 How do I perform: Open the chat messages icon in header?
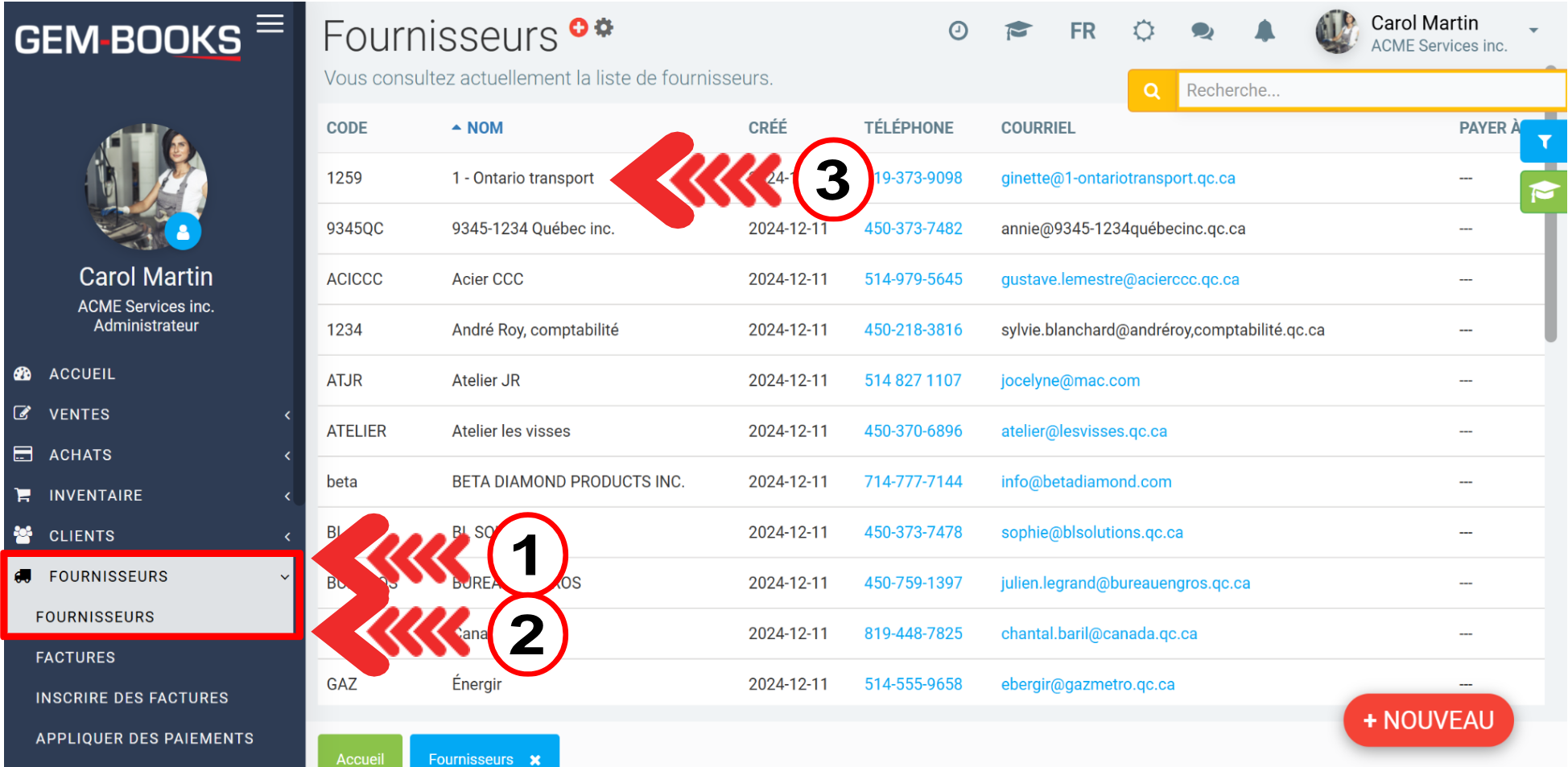1202,31
